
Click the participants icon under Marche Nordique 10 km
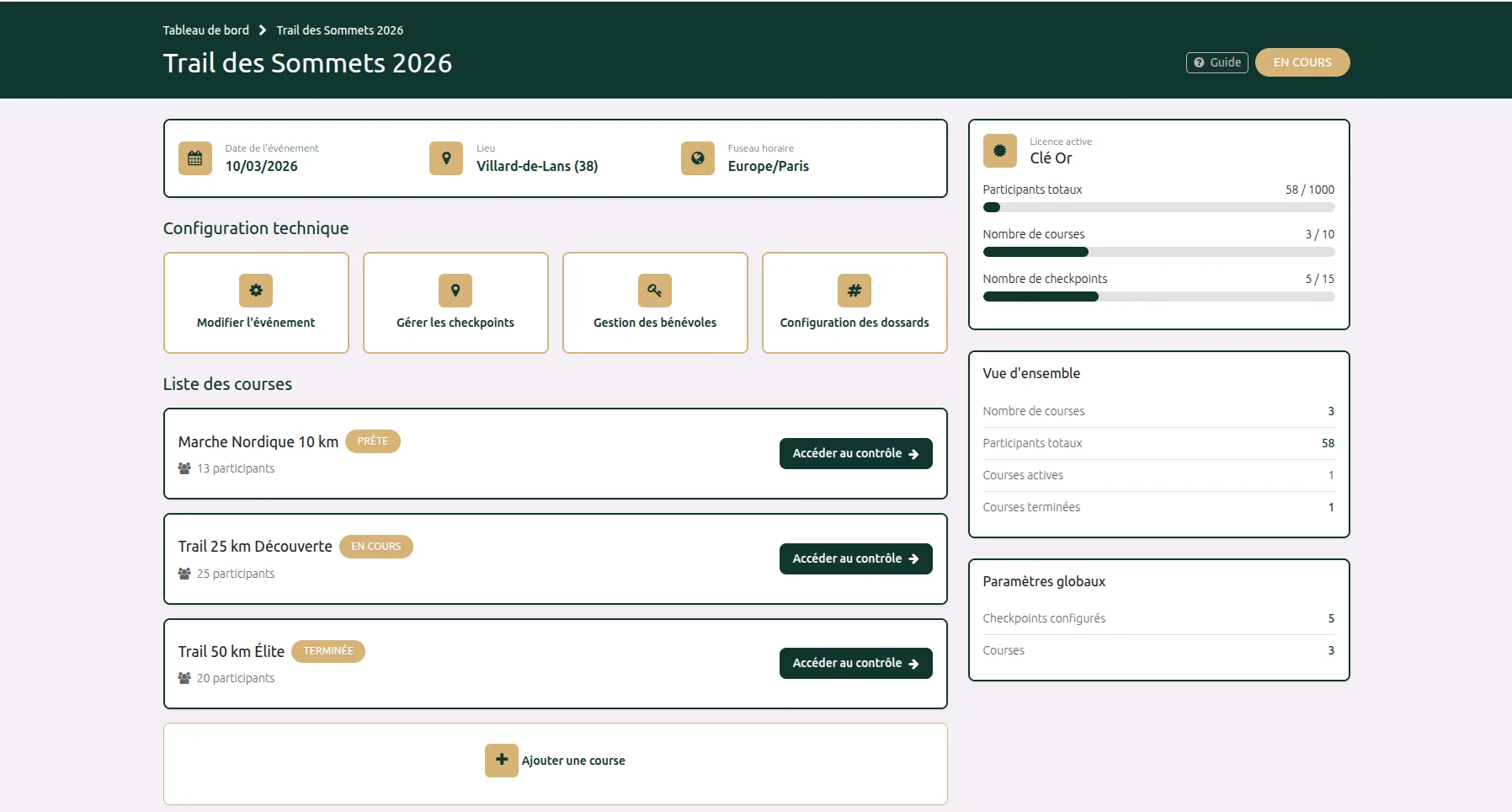[183, 468]
